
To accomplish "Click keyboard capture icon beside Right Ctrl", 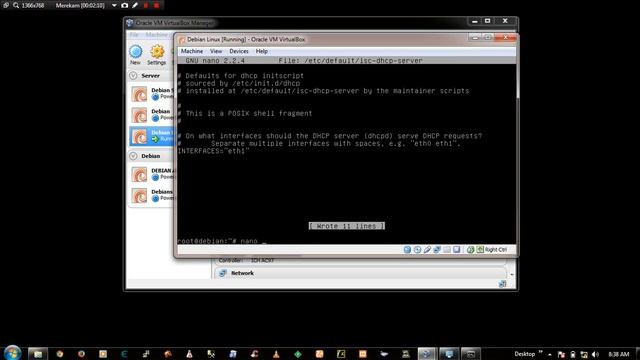I will 480,249.
